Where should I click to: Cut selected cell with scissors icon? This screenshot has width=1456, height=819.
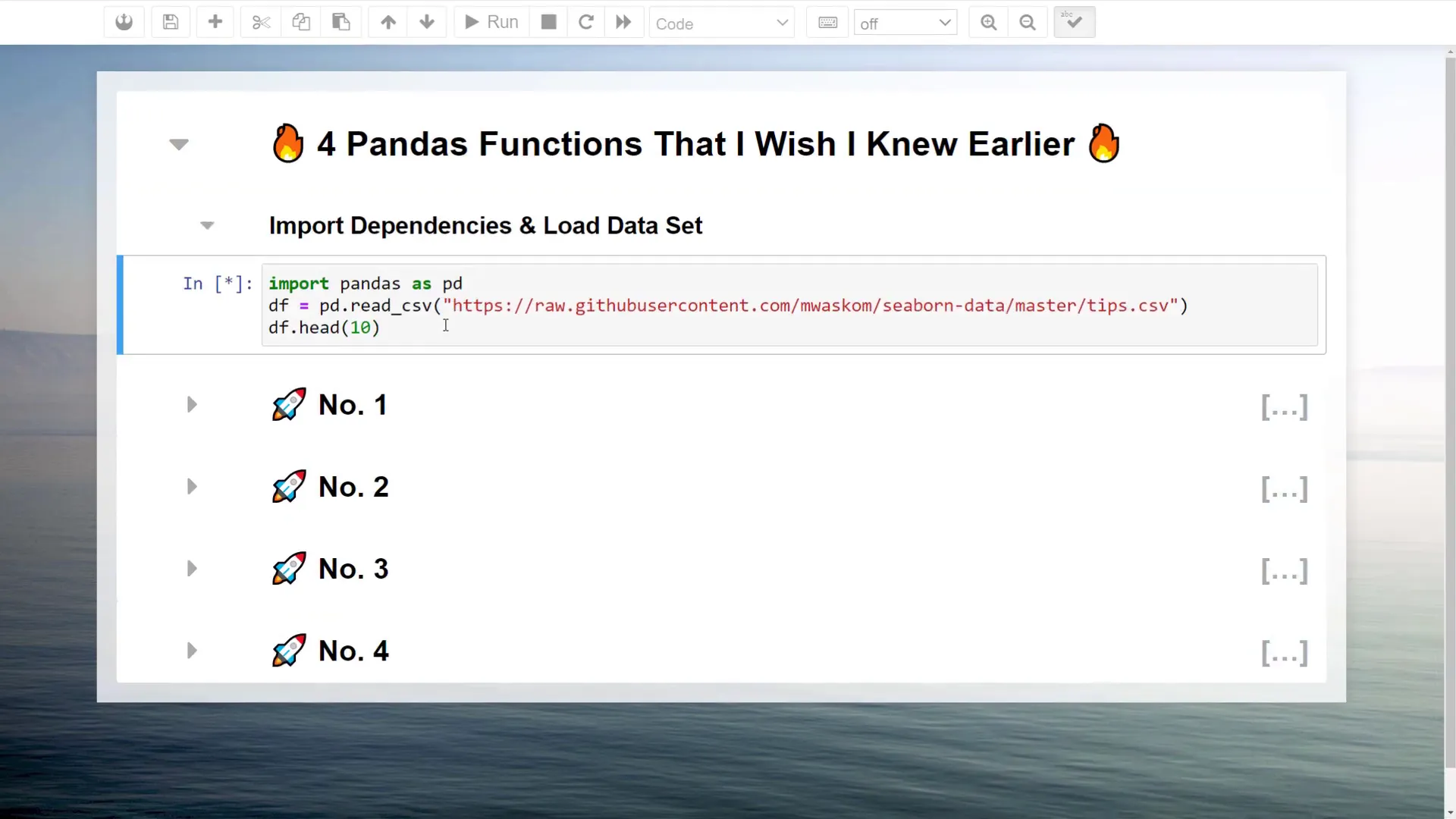(x=261, y=22)
